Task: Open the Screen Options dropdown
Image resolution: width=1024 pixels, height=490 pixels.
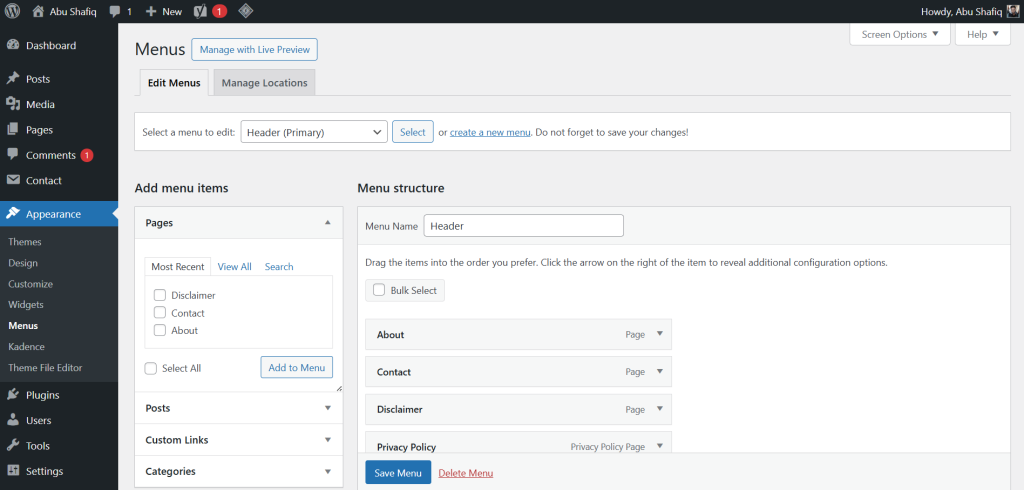Action: point(900,34)
